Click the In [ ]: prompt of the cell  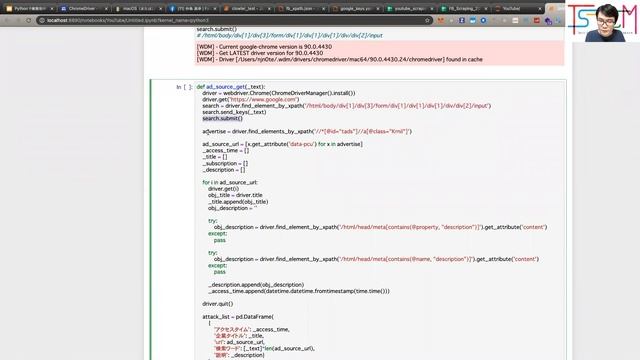click(184, 87)
